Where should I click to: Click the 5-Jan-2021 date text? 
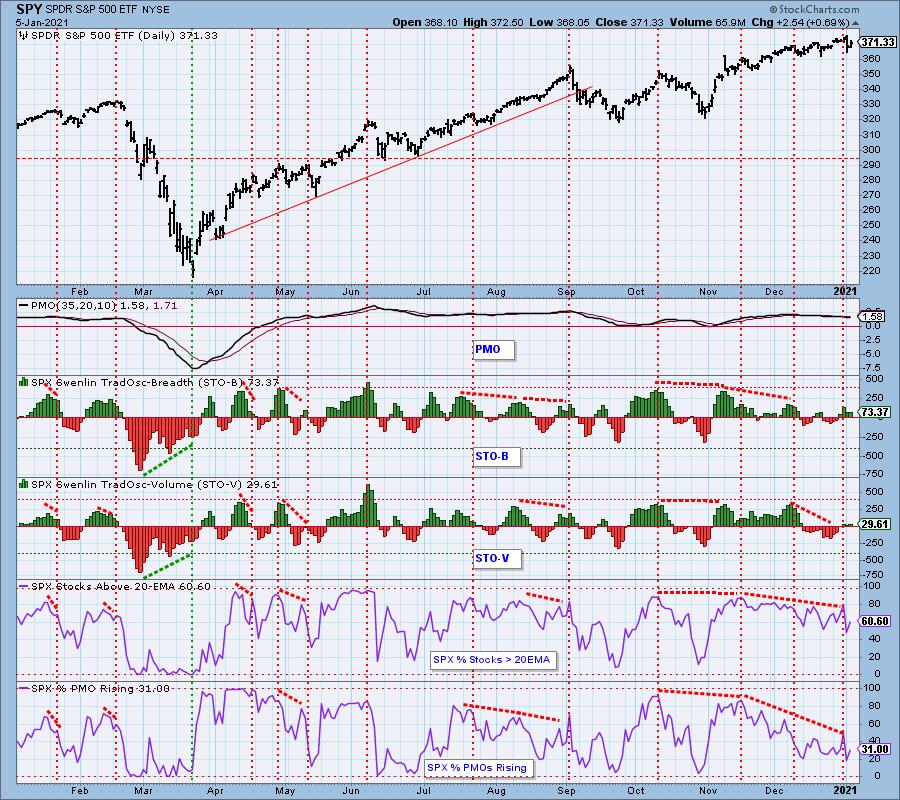[x=42, y=23]
